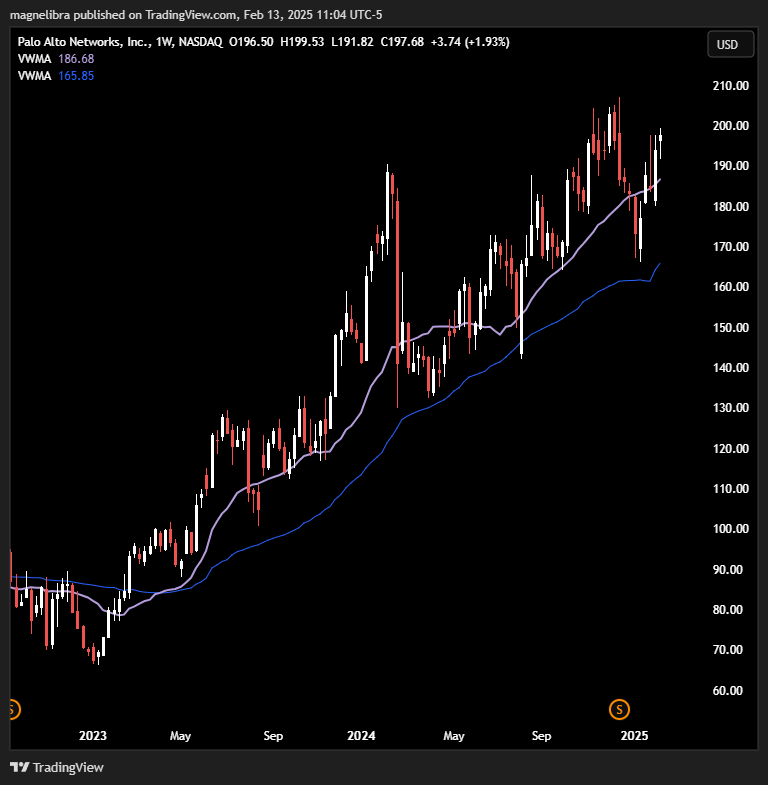The height and width of the screenshot is (785, 768).
Task: Click the 150.00 price axis label
Action: click(x=730, y=327)
